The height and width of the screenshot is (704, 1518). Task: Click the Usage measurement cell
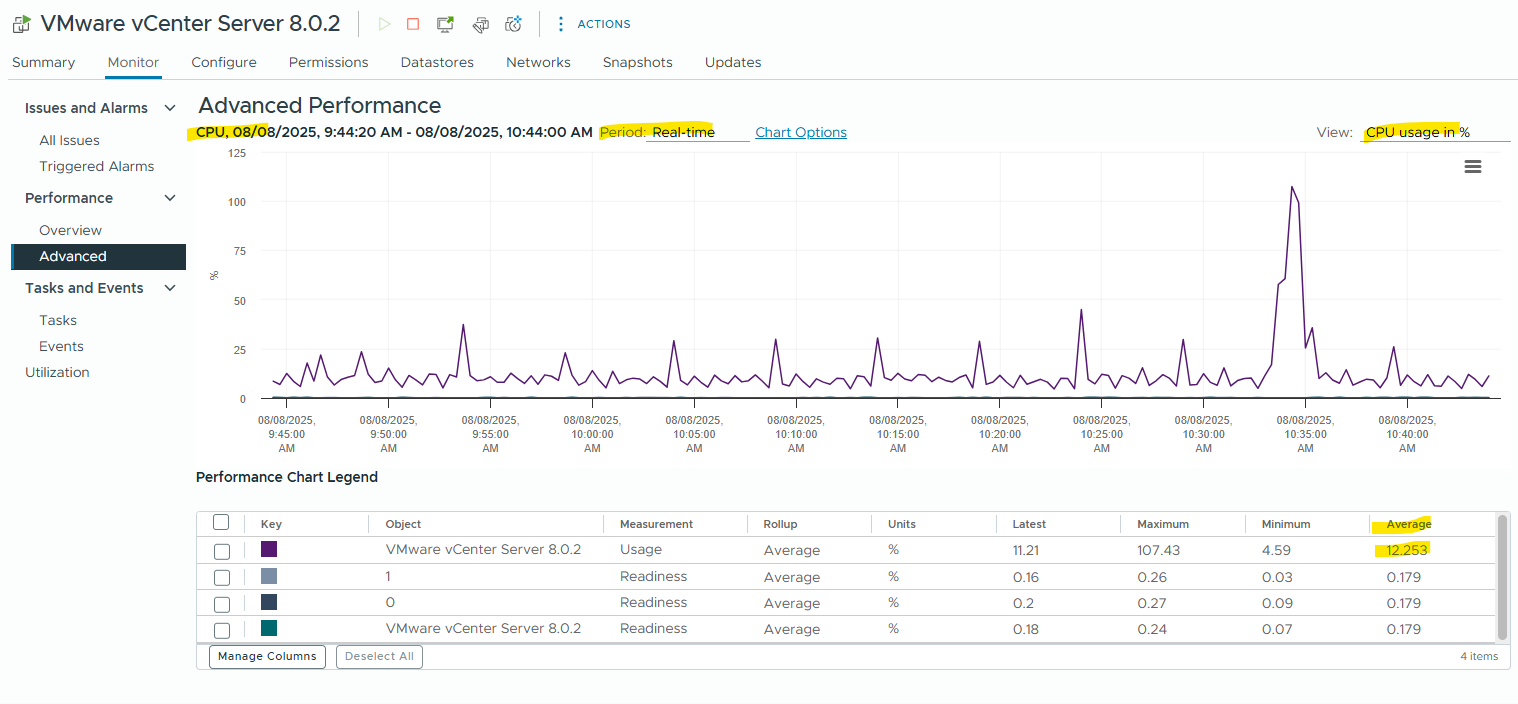point(640,550)
